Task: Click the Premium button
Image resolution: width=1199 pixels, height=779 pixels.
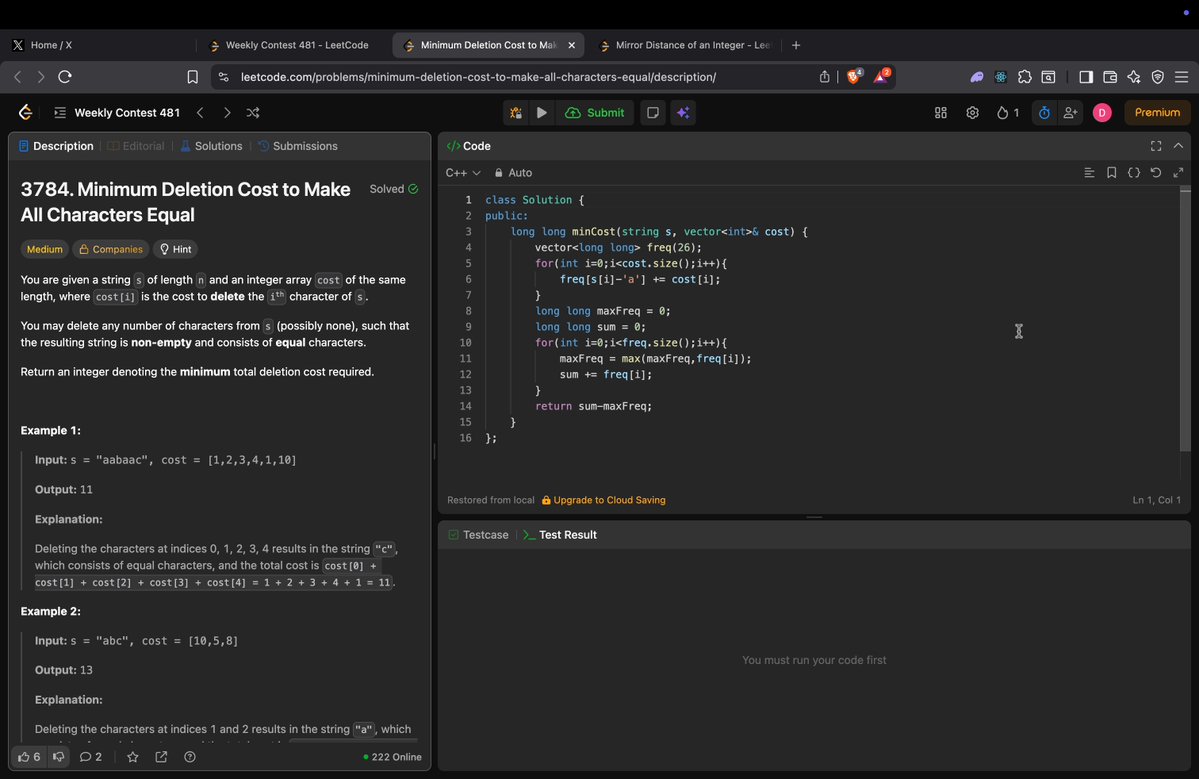Action: point(1157,112)
